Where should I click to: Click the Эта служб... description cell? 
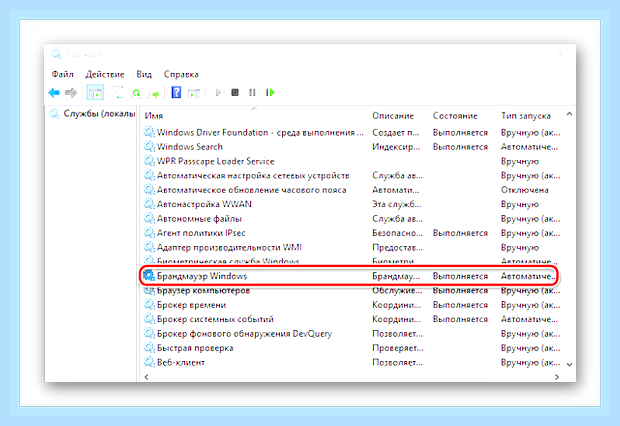(397, 204)
